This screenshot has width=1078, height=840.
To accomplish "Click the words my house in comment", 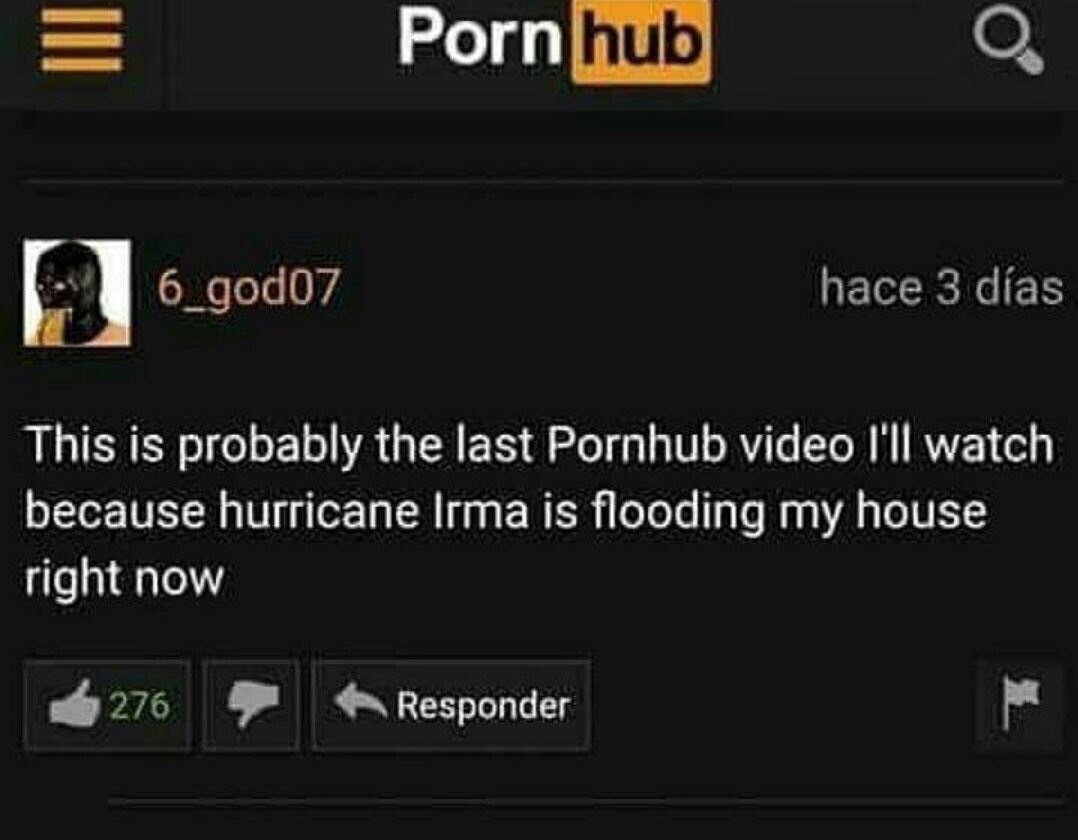I will click(x=883, y=513).
